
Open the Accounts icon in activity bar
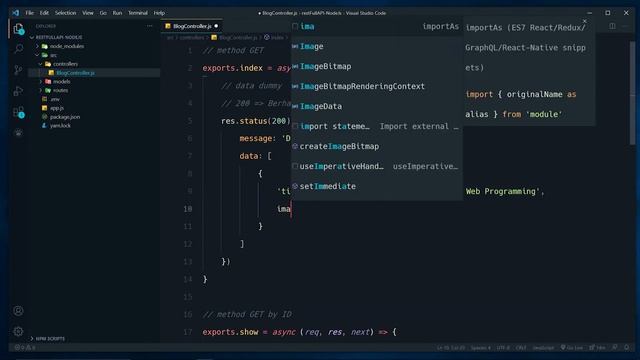pyautogui.click(x=18, y=311)
